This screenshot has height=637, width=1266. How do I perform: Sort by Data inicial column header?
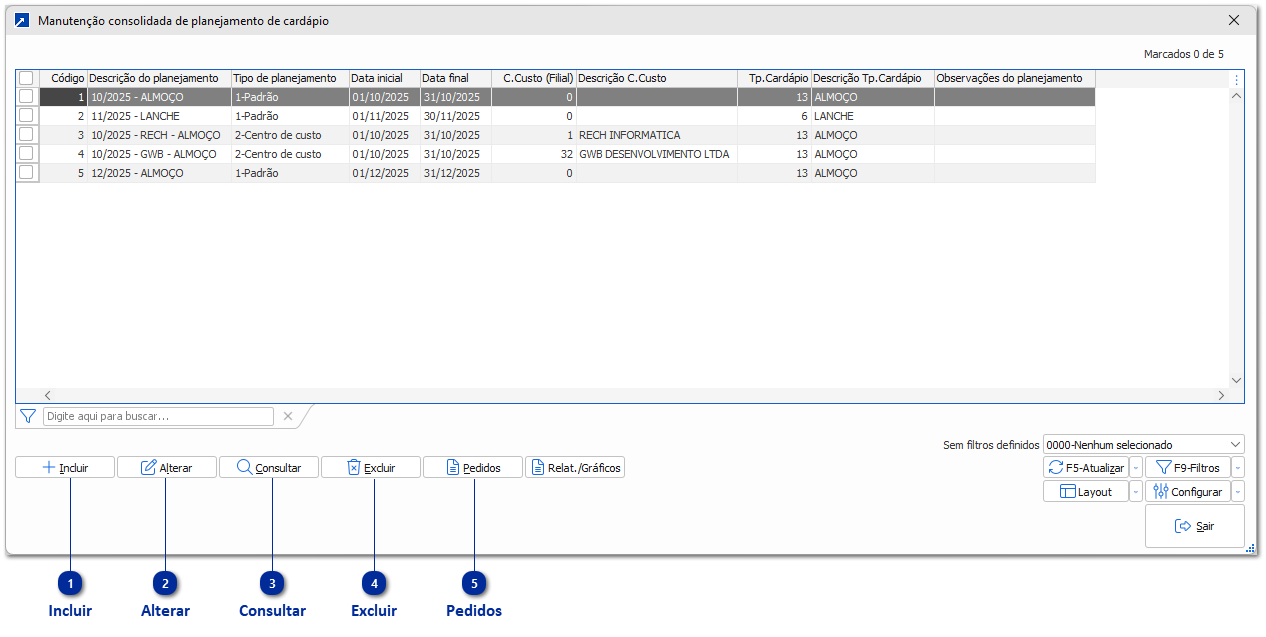384,78
